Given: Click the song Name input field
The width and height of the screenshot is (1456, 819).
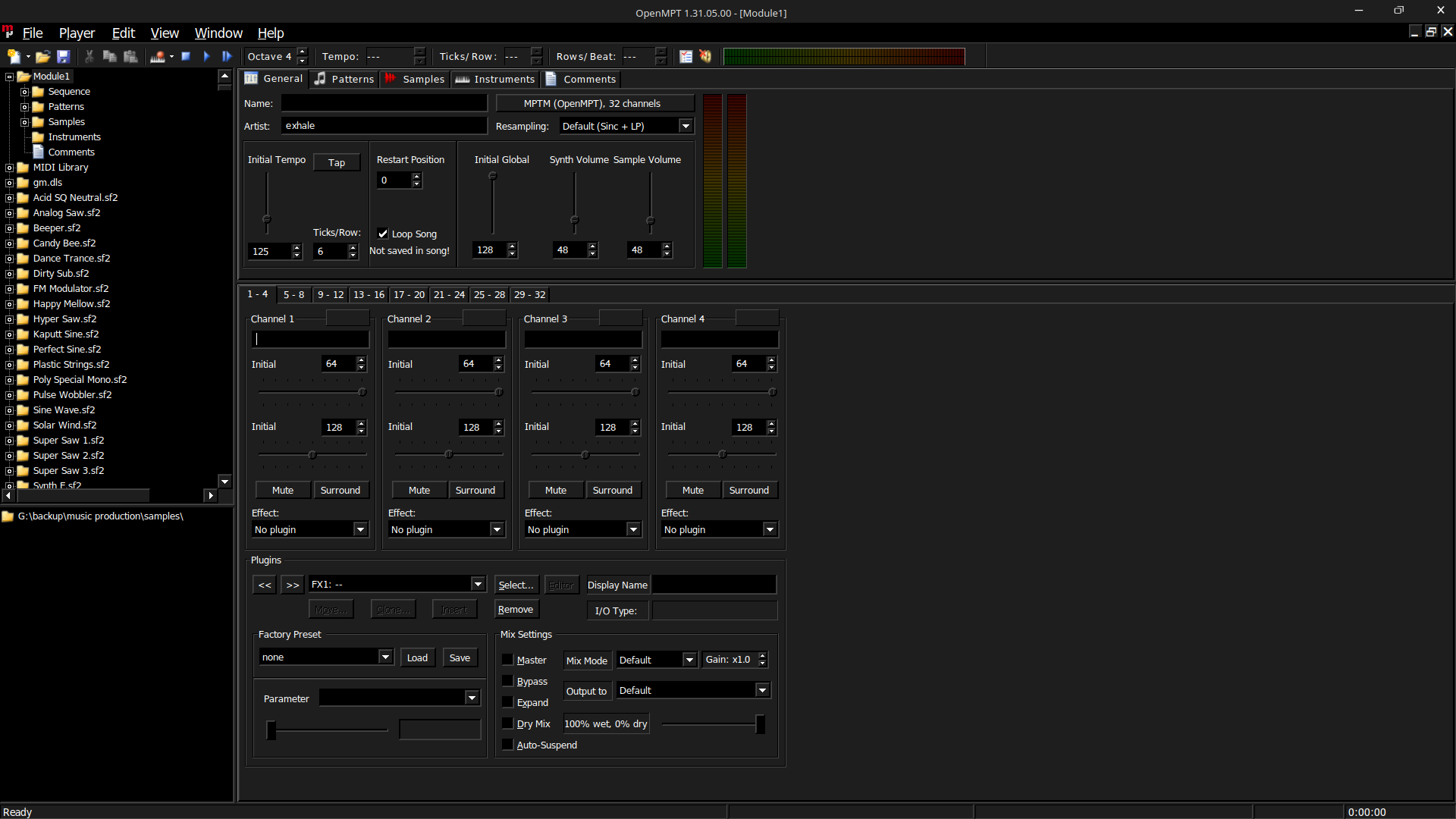Looking at the screenshot, I should [384, 103].
